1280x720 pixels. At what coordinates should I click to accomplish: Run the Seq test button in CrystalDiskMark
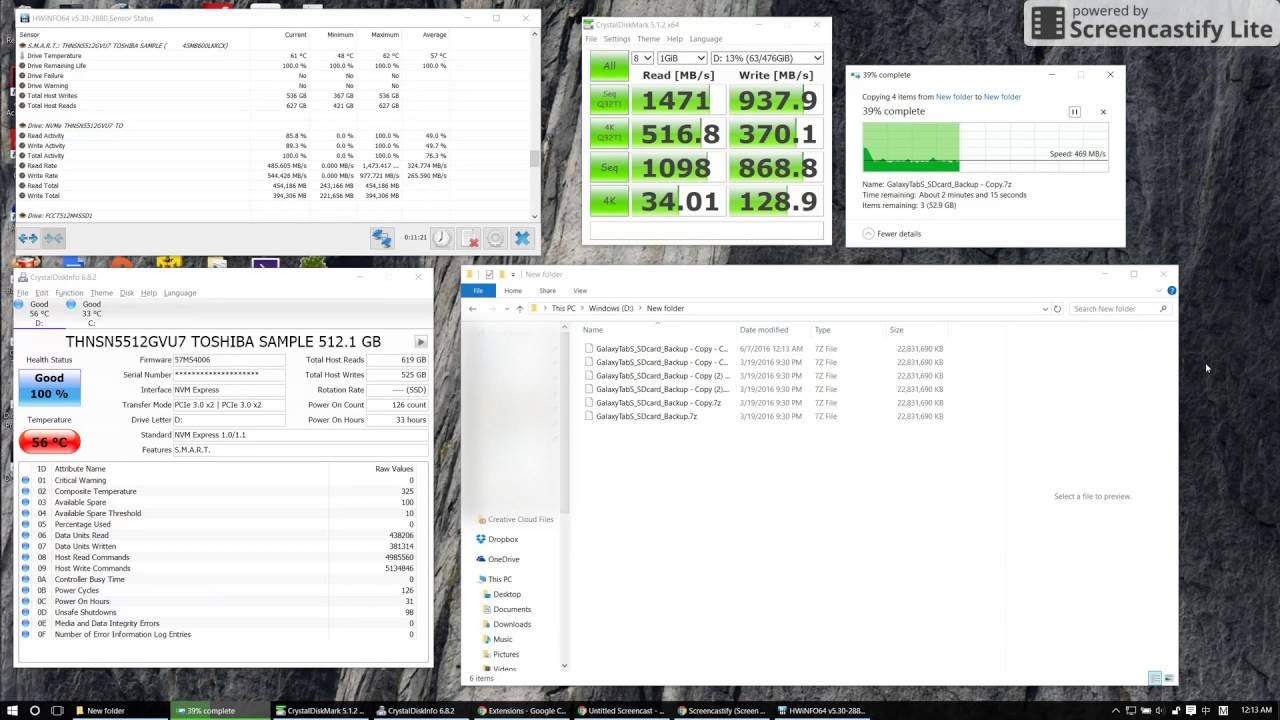point(609,167)
